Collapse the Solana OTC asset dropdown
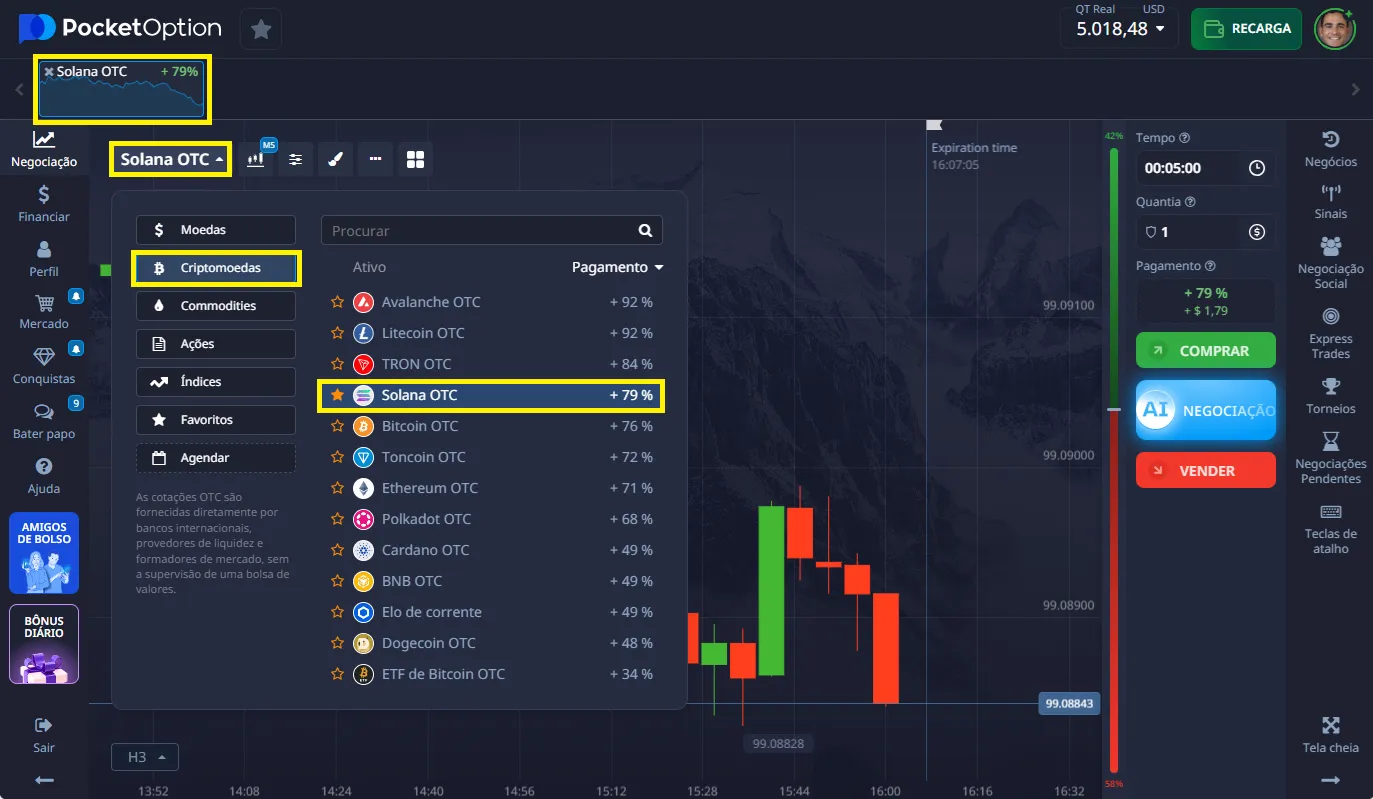The image size is (1373, 799). (171, 159)
